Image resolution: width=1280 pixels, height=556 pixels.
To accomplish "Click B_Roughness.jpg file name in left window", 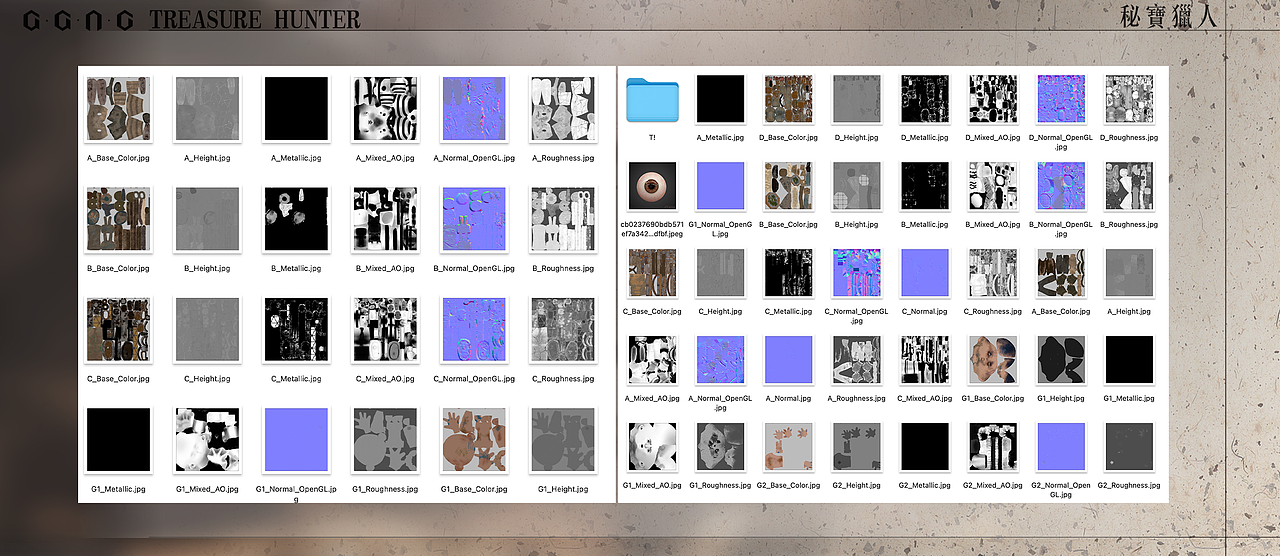I will point(562,268).
